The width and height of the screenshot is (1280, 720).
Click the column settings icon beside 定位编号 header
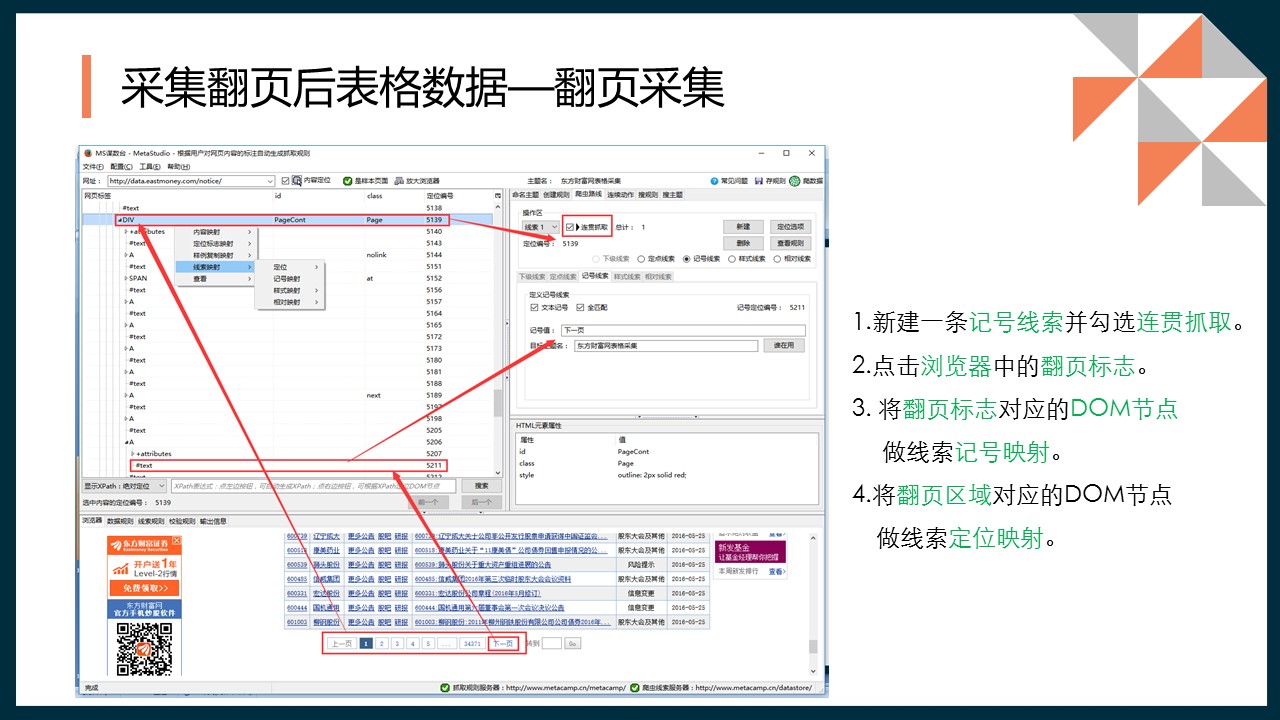[x=498, y=195]
